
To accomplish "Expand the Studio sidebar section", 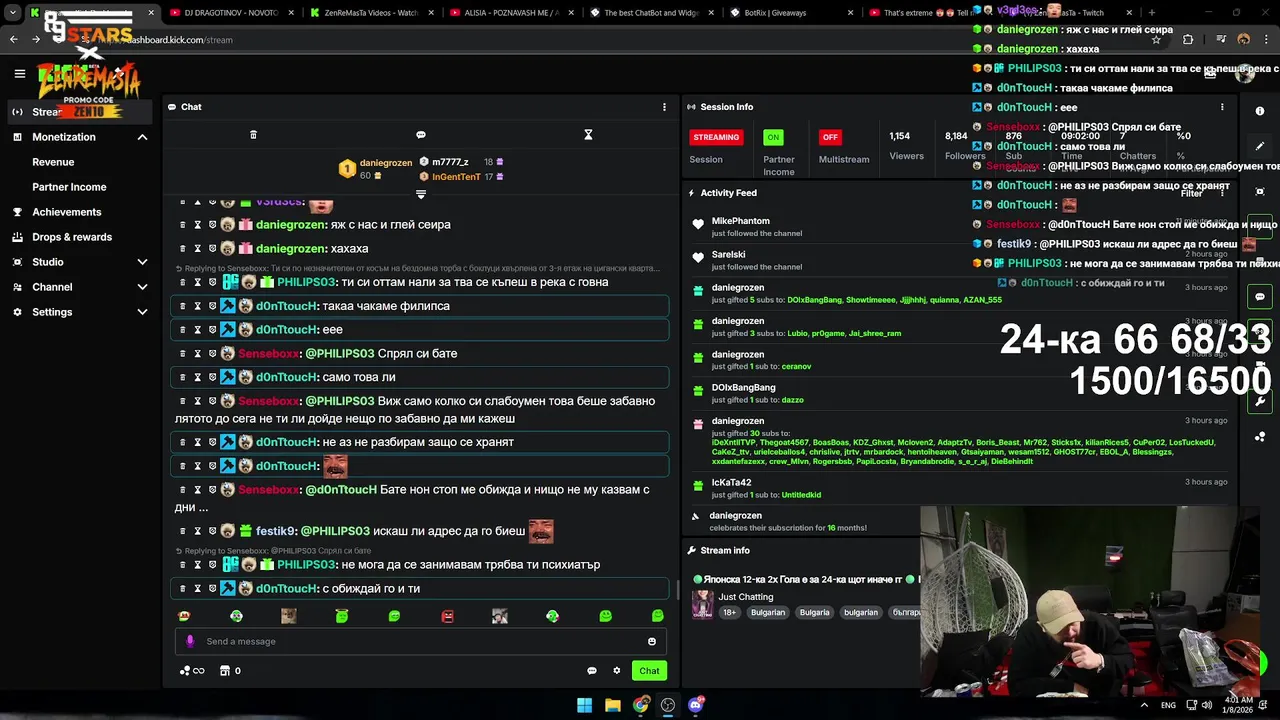I will tap(142, 262).
